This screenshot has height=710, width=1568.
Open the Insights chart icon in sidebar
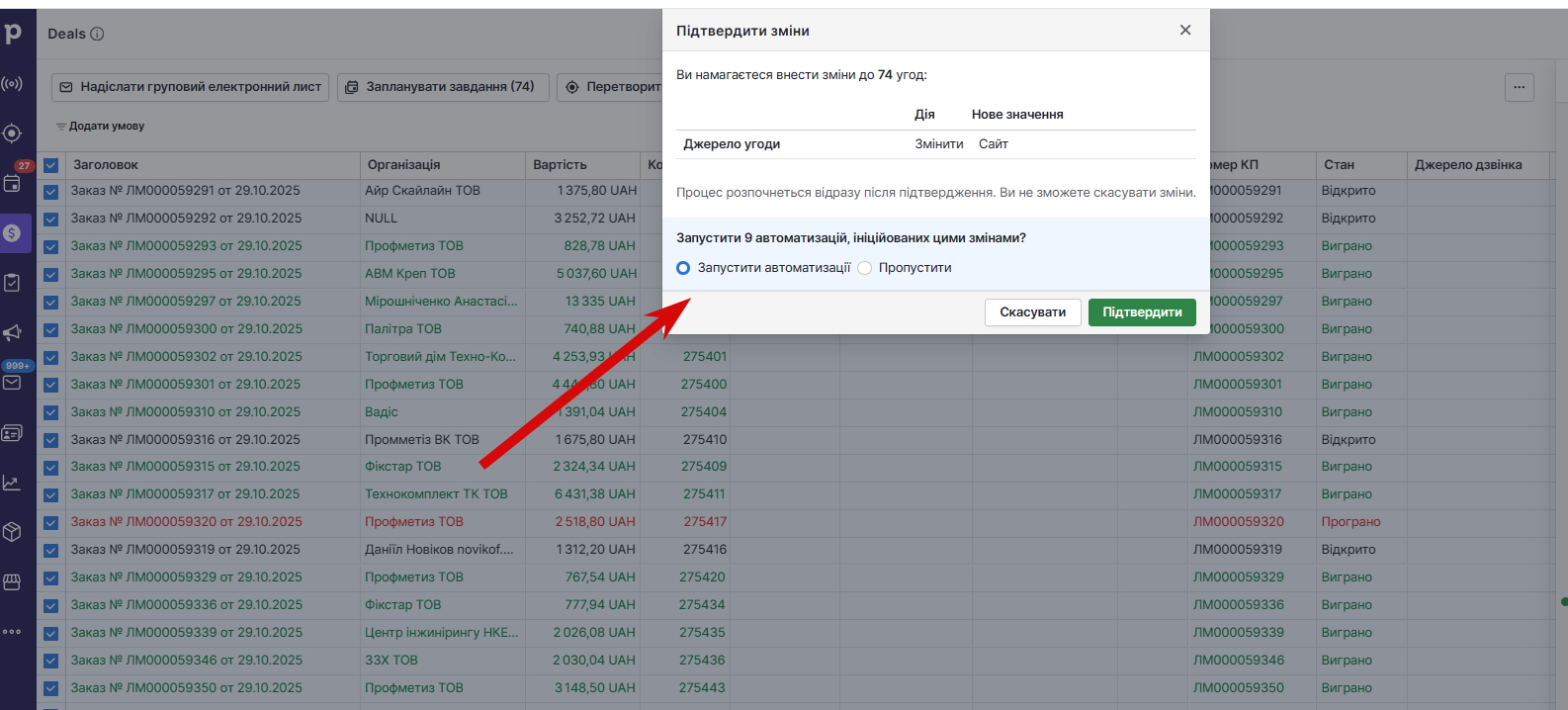coord(12,483)
